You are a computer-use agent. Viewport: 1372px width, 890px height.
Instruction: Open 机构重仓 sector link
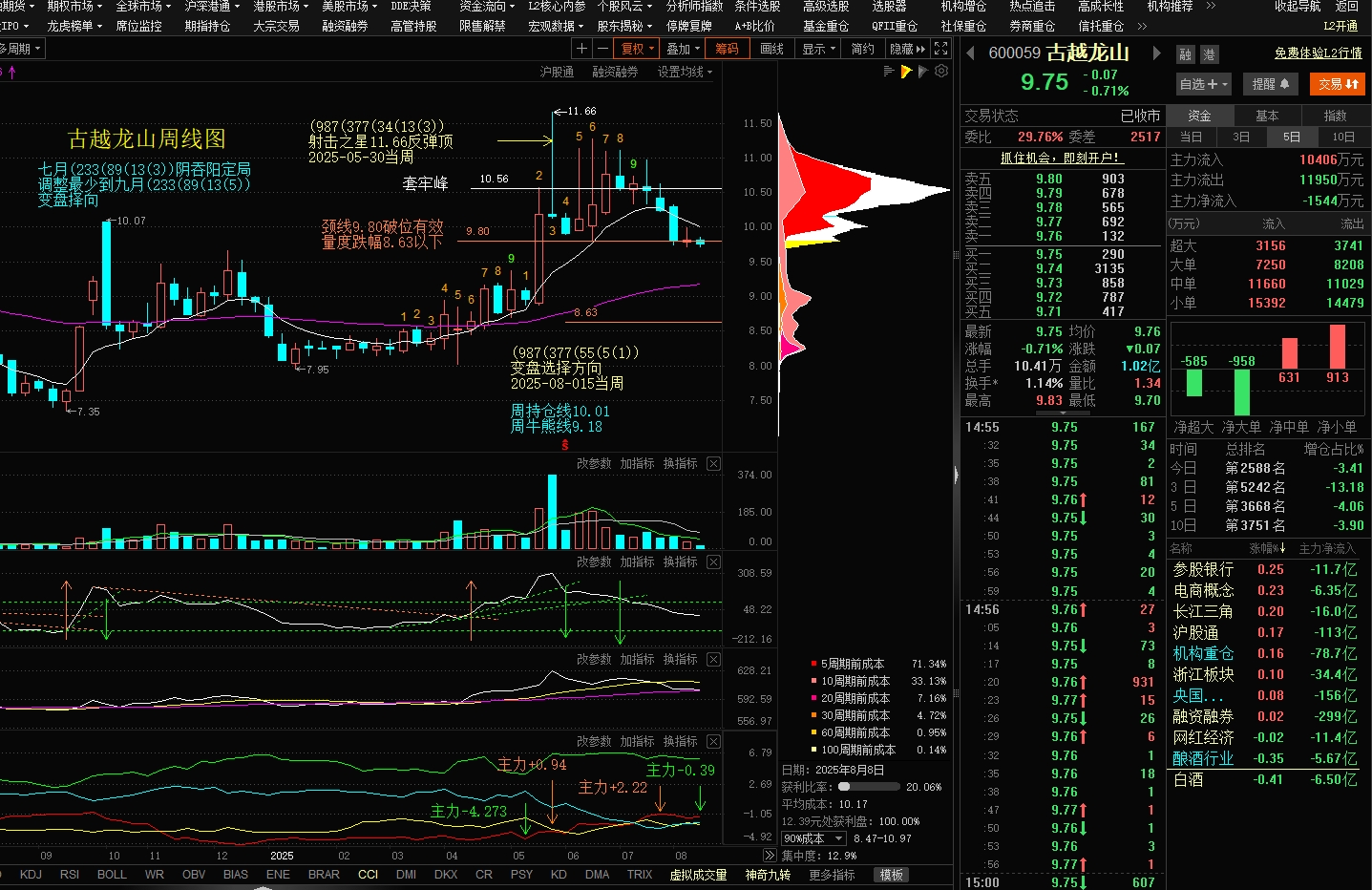1203,653
